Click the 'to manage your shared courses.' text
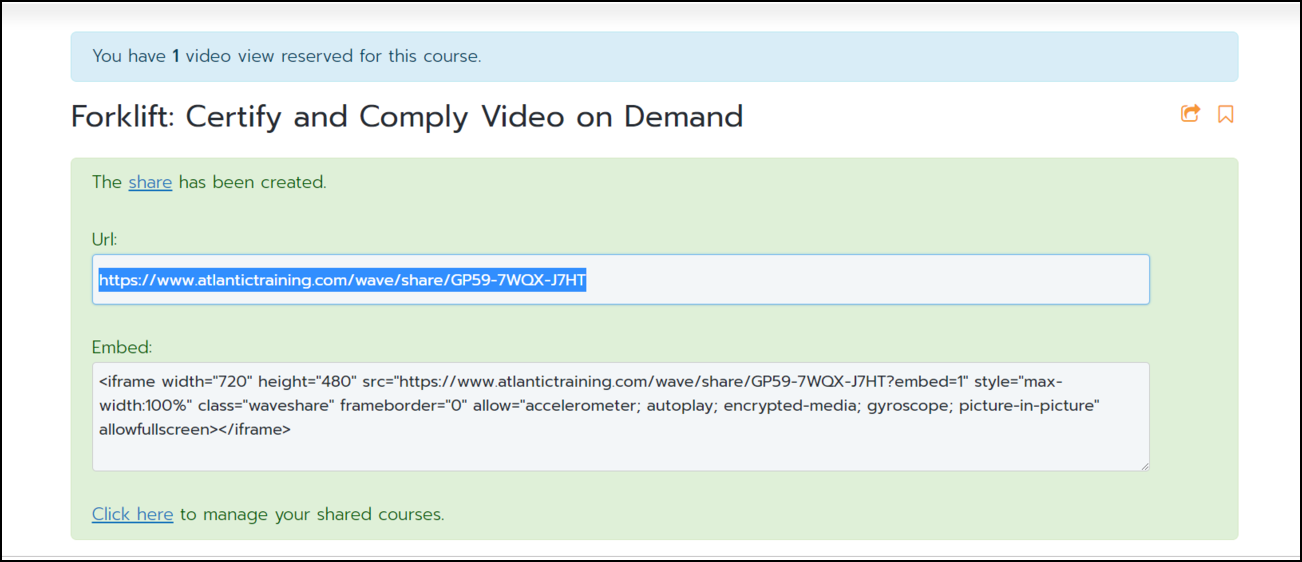The width and height of the screenshot is (1302, 562). (x=312, y=514)
